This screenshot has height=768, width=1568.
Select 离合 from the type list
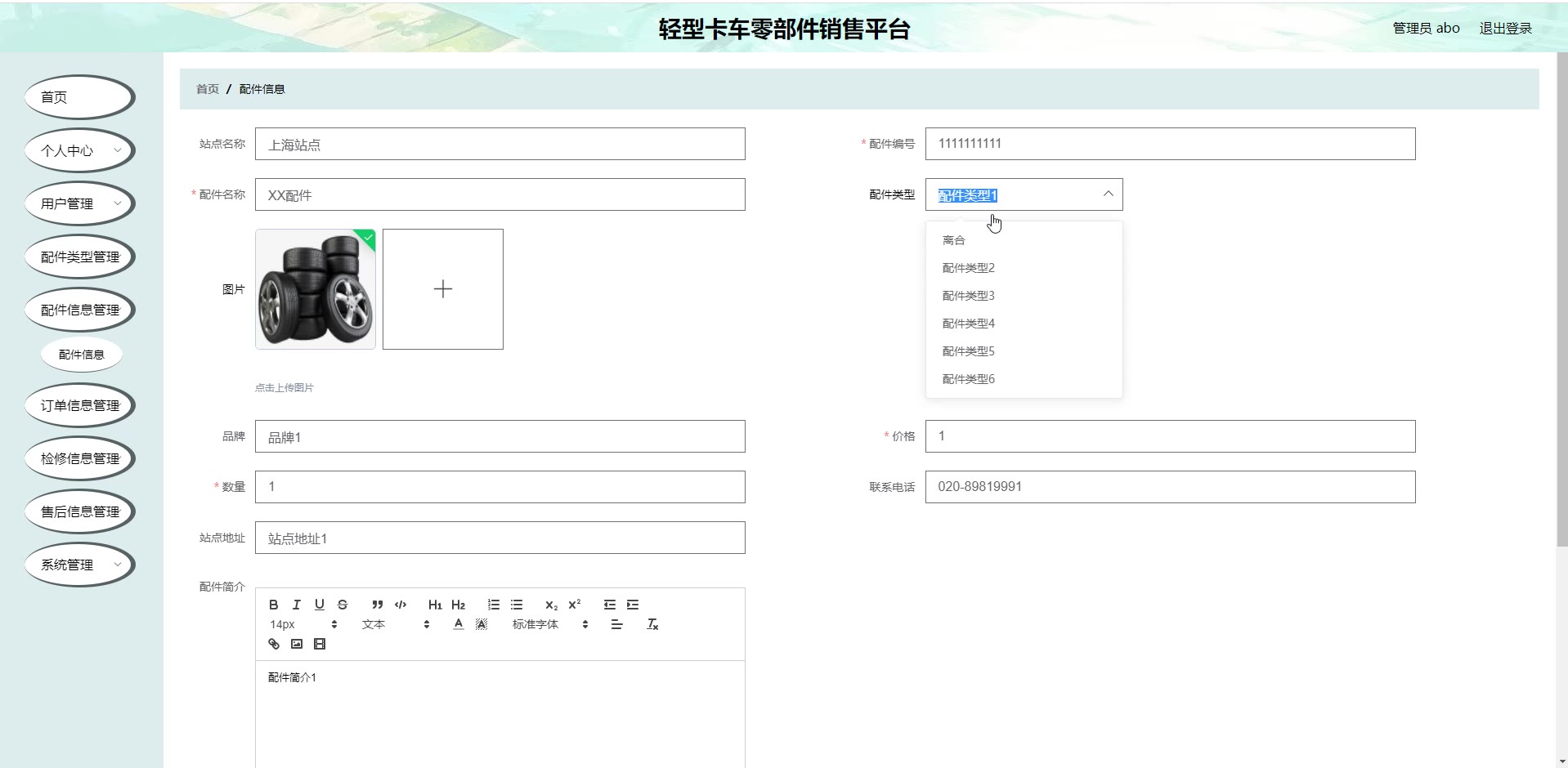click(1024, 240)
